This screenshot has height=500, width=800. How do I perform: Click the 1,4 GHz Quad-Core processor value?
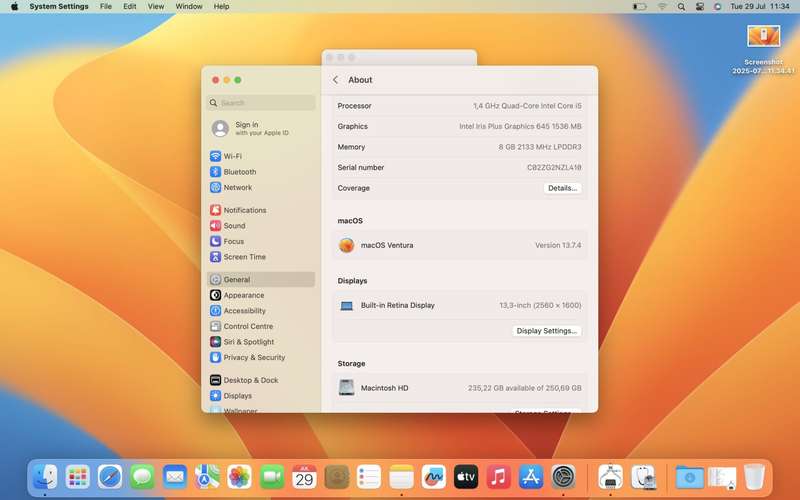pos(527,106)
